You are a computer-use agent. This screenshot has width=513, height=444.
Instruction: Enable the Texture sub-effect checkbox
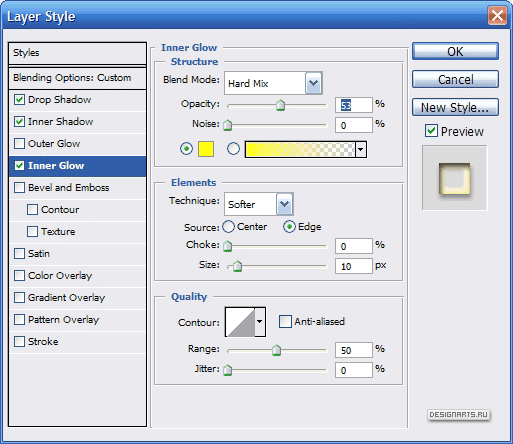tap(32, 231)
